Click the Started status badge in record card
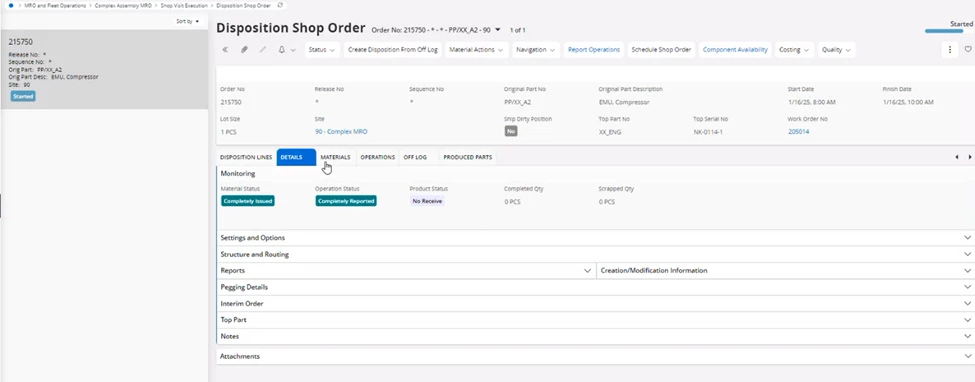The height and width of the screenshot is (382, 975). pyautogui.click(x=23, y=96)
